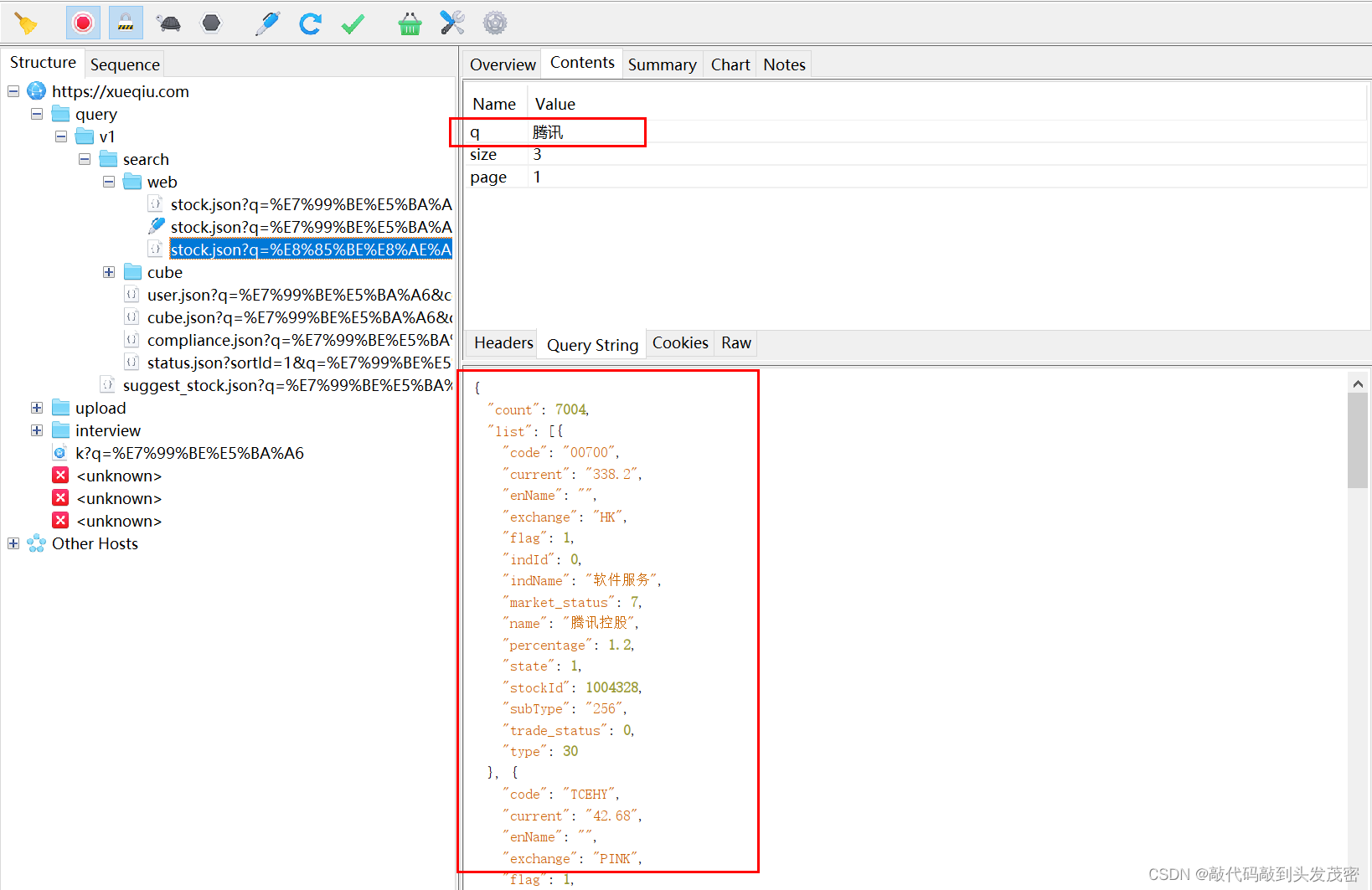Click the "stockId": 1004328 line

point(572,687)
